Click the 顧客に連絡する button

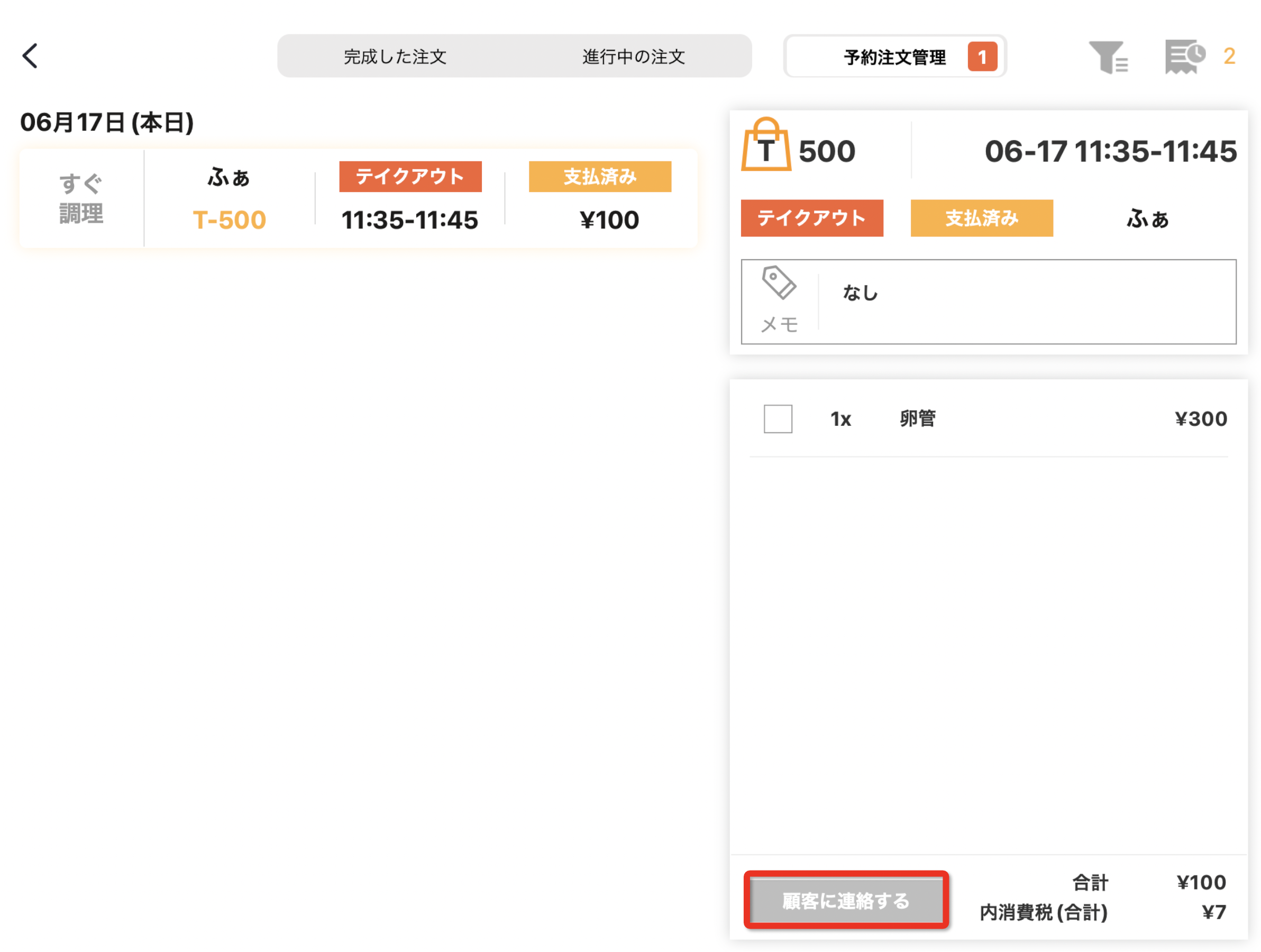tap(846, 900)
